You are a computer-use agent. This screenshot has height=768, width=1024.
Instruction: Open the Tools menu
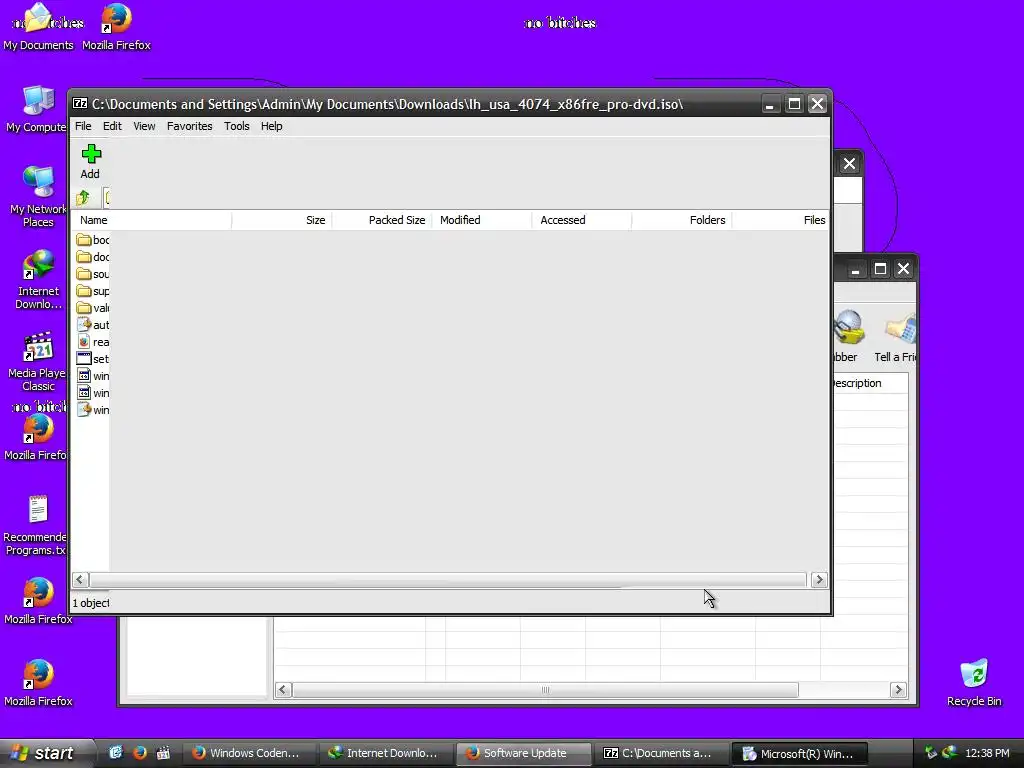click(x=236, y=126)
